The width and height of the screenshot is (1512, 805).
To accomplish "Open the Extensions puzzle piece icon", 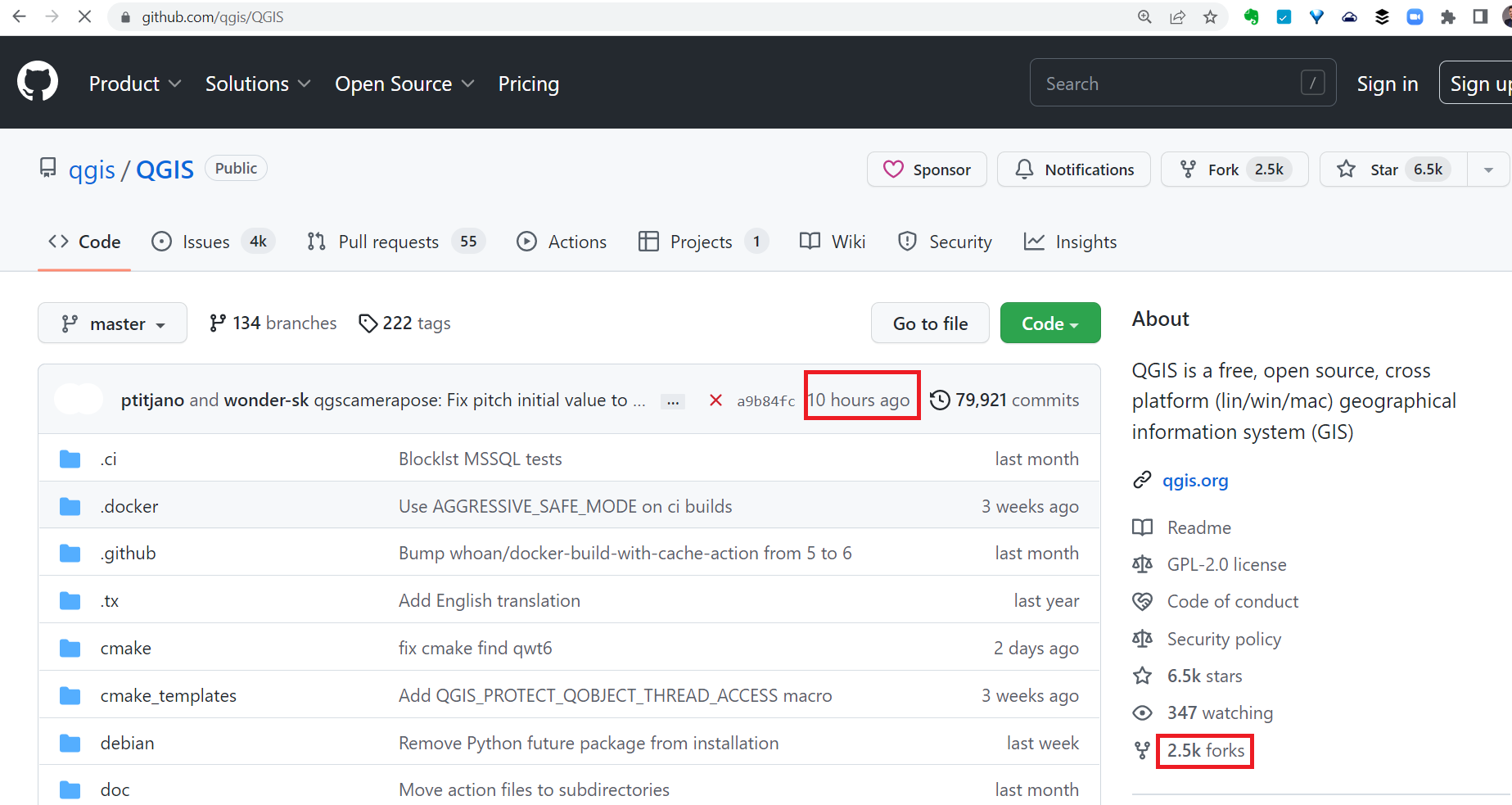I will pyautogui.click(x=1447, y=17).
